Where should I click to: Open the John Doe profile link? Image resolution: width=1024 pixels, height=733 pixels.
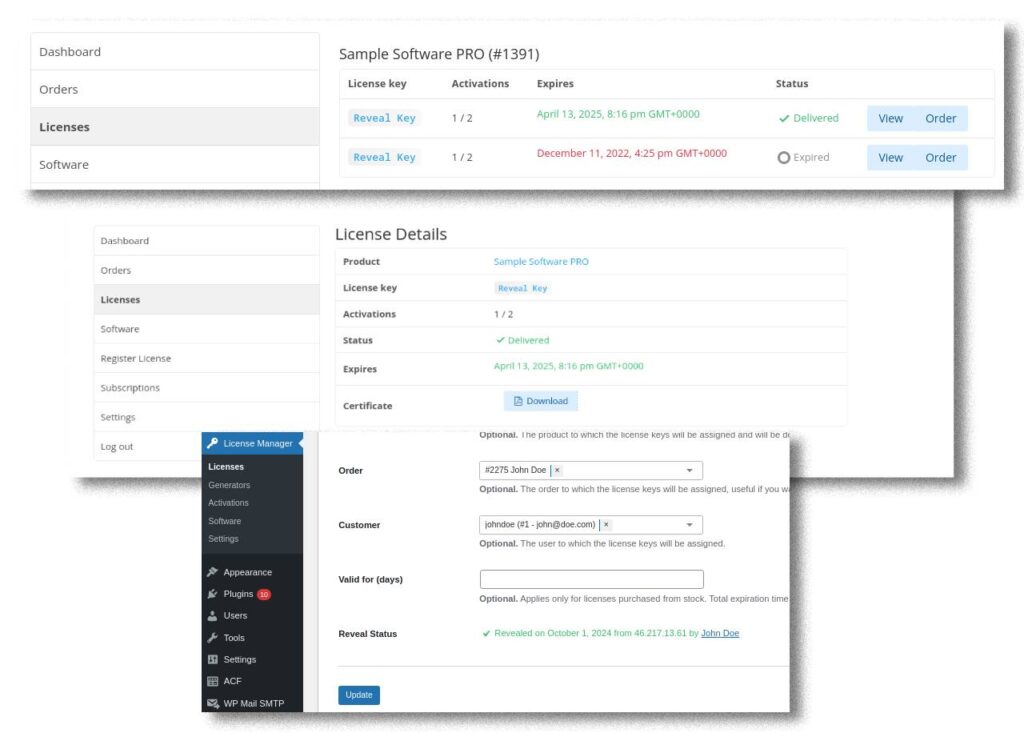pos(720,633)
